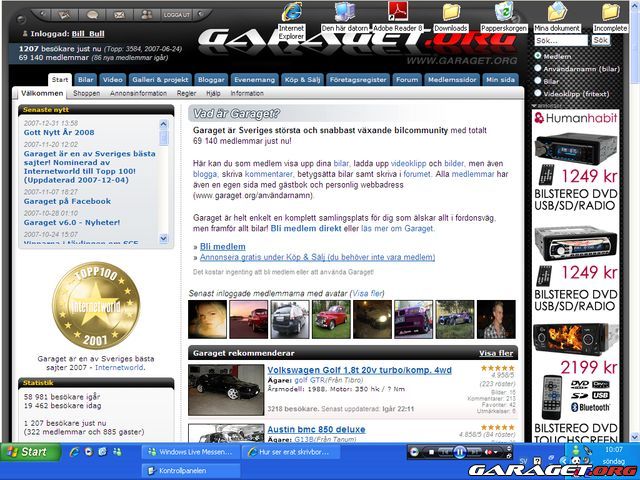Open friends via the two-people icon

146,15
